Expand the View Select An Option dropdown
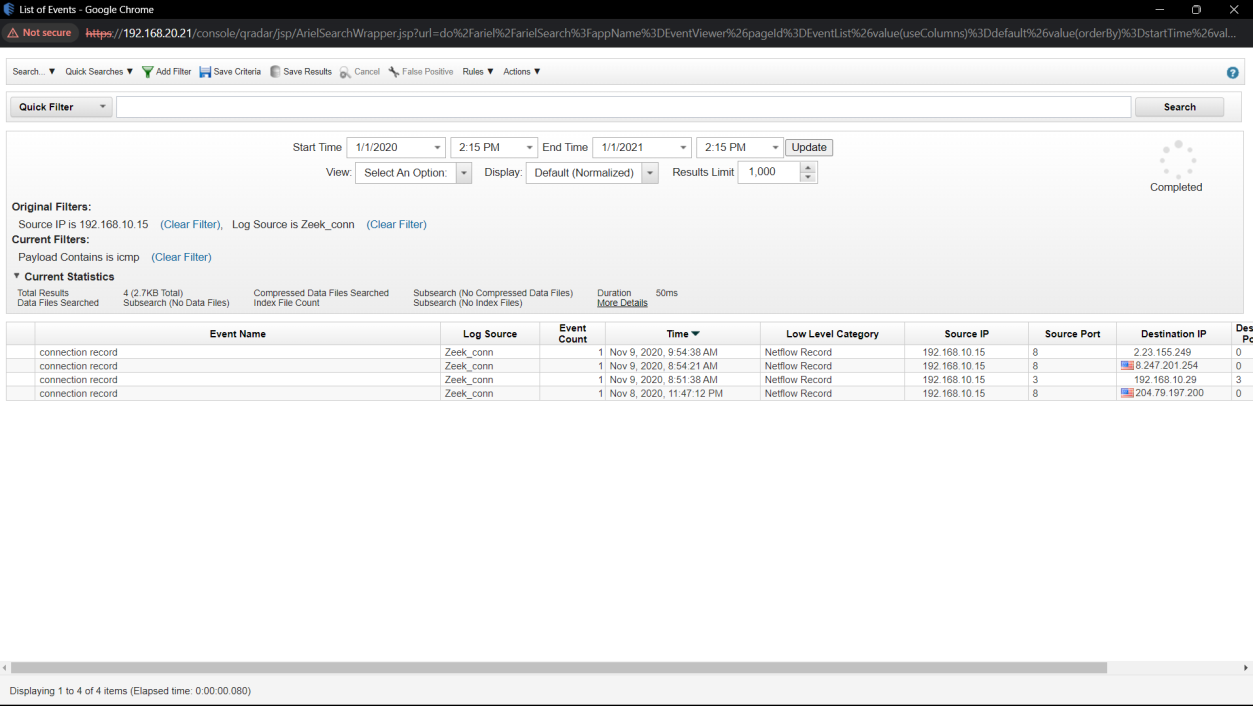Image resolution: width=1253 pixels, height=706 pixels. (x=464, y=173)
